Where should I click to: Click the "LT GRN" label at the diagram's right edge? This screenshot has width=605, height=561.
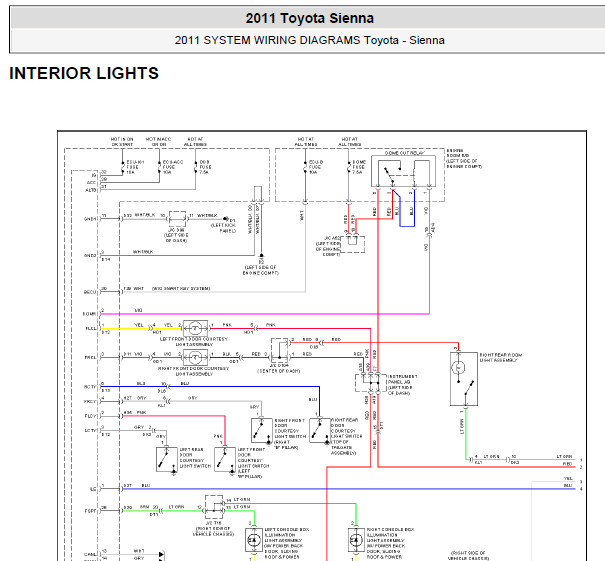[564, 456]
